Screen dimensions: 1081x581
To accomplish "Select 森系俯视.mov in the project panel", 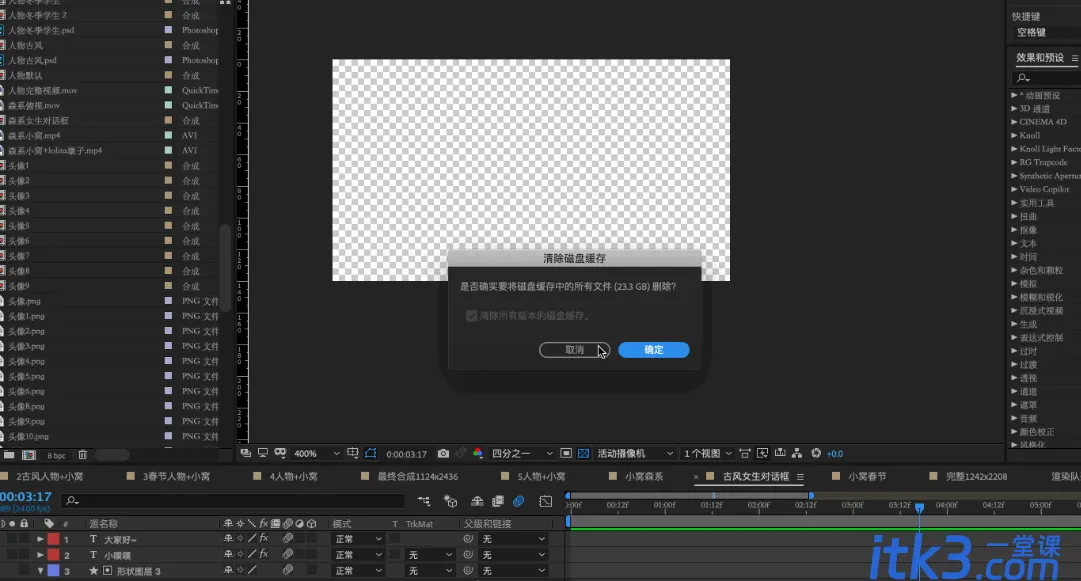I will coord(34,105).
